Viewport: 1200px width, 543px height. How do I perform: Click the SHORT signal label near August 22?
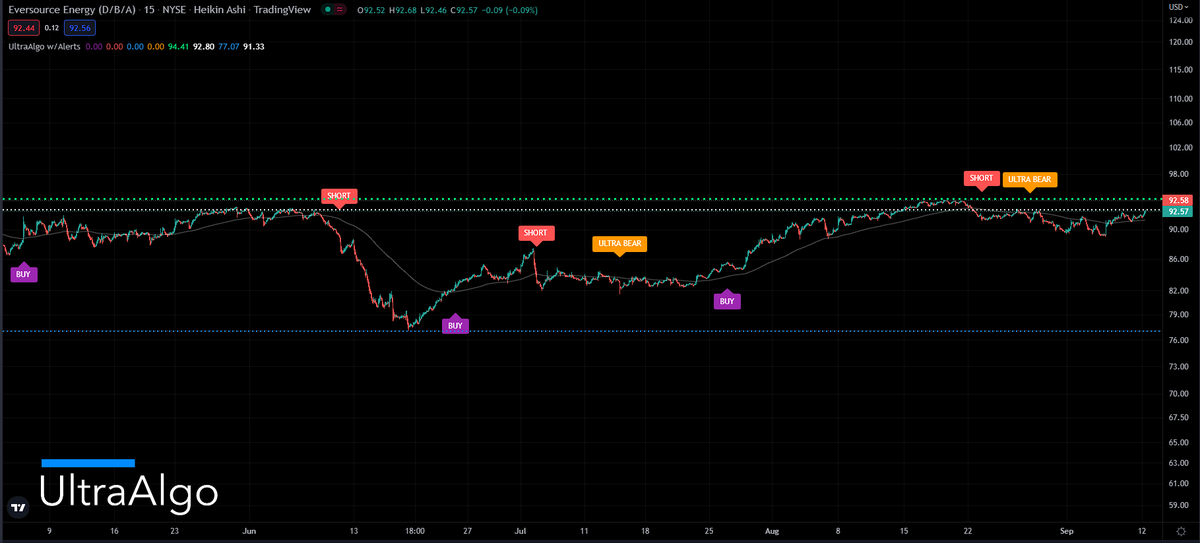pos(981,178)
